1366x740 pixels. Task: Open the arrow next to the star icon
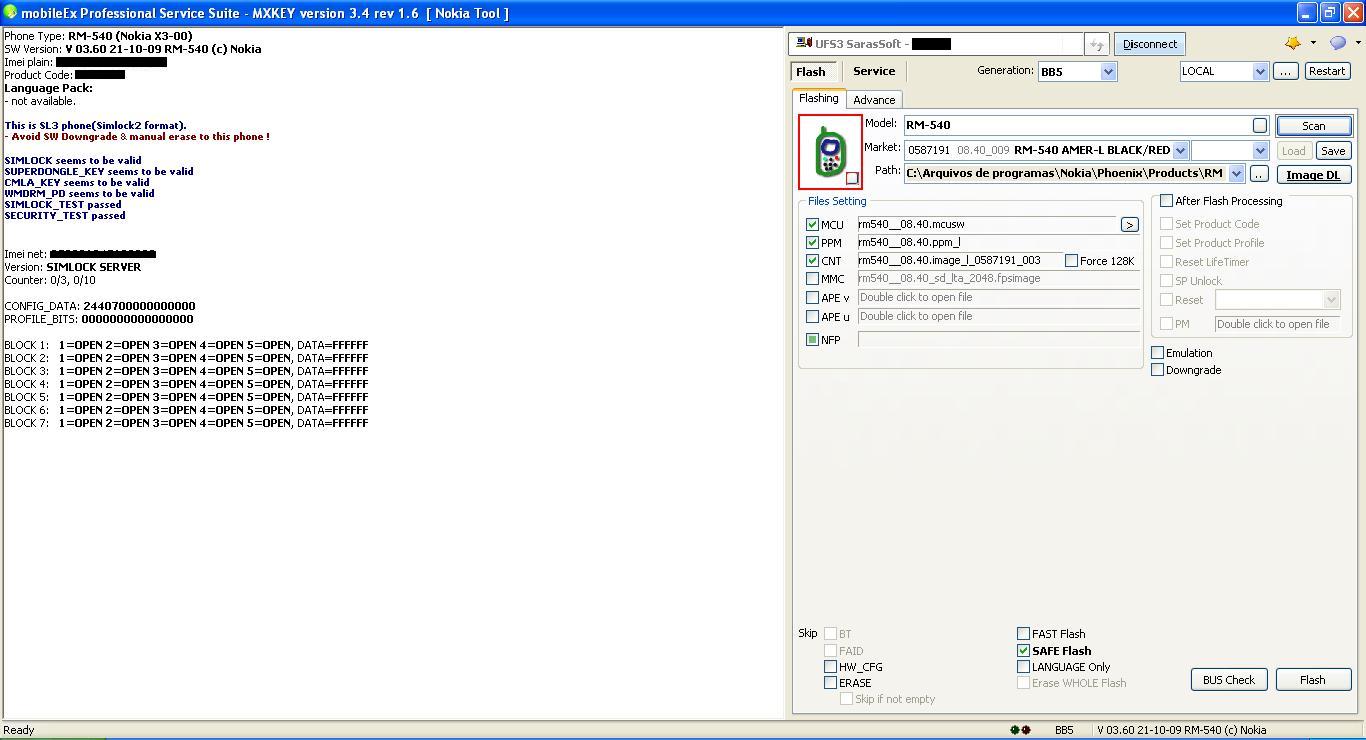pos(1313,44)
